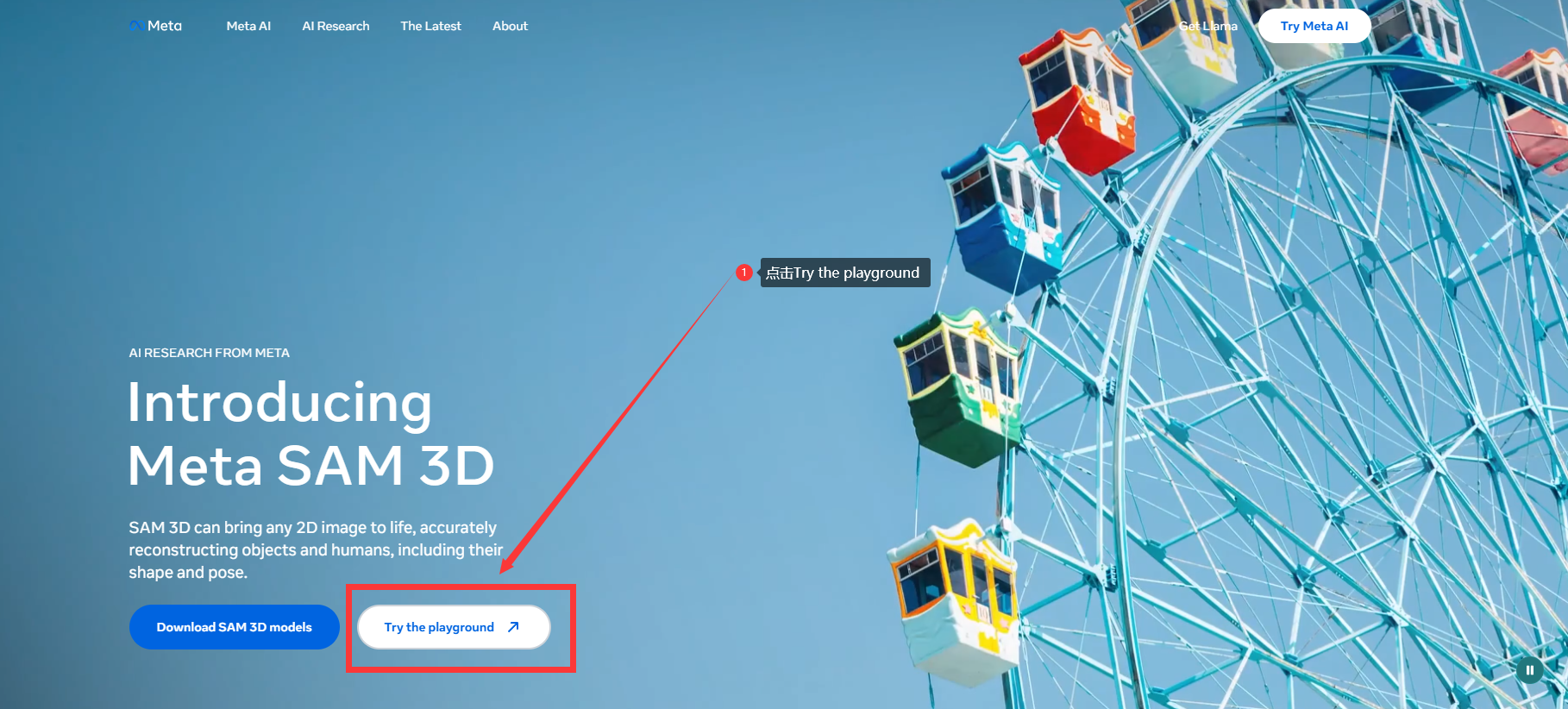The image size is (1568, 709).
Task: Follow the Get Llama link
Action: click(1207, 26)
